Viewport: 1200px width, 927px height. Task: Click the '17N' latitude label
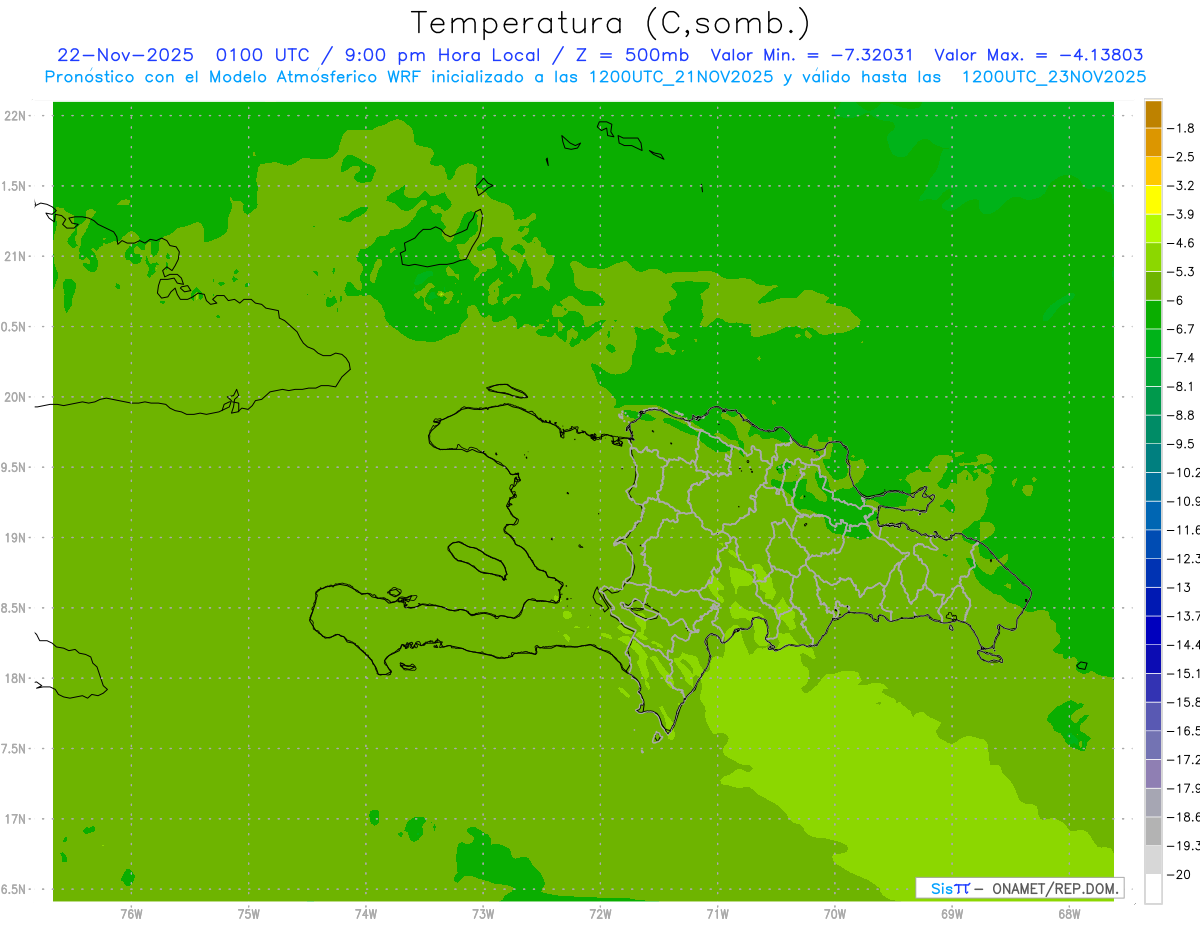[15, 819]
